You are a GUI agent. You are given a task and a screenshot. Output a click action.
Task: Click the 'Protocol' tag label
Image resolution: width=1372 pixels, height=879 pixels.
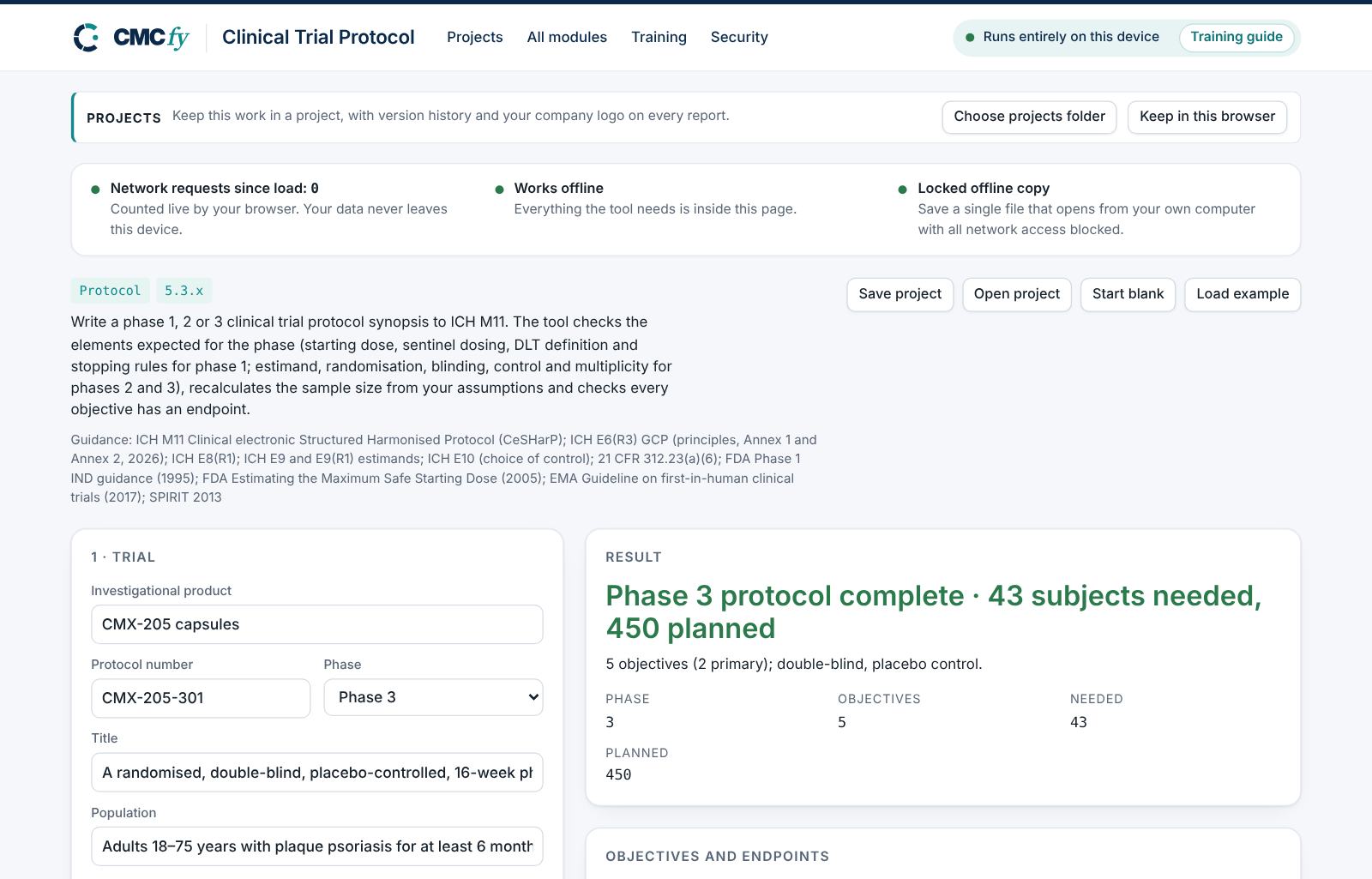click(110, 291)
